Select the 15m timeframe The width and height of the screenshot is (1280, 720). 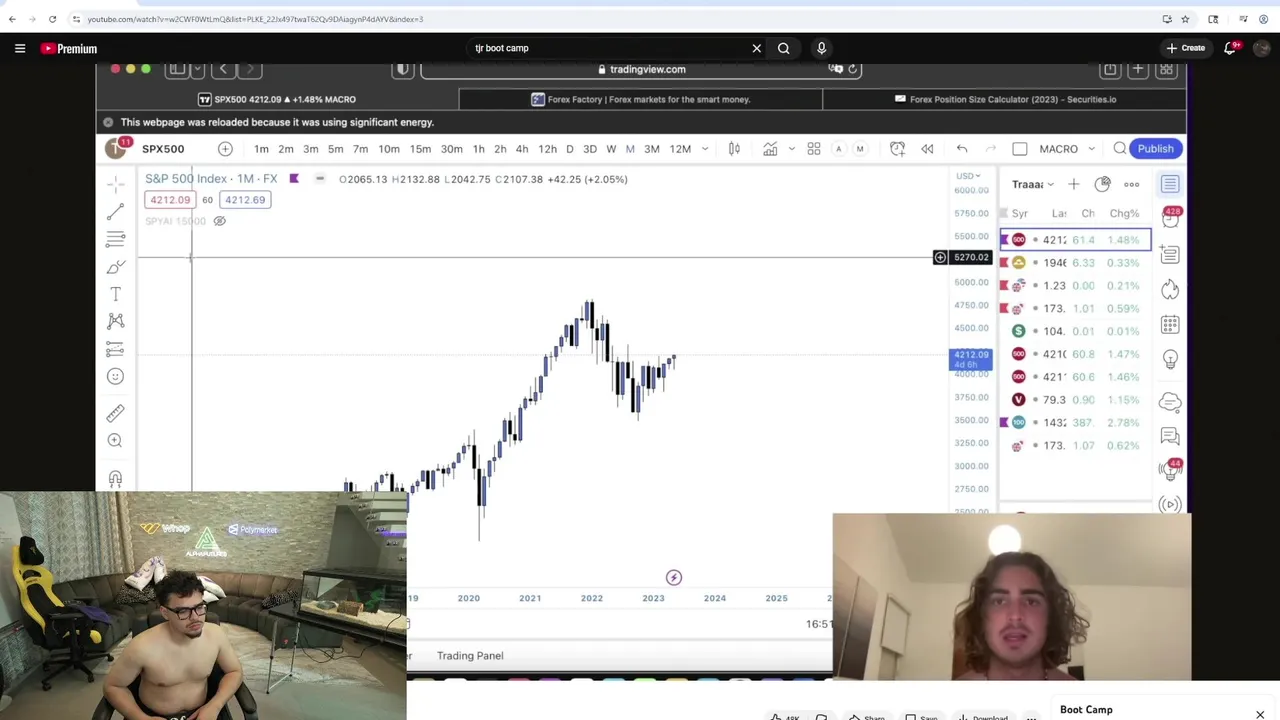pos(420,149)
